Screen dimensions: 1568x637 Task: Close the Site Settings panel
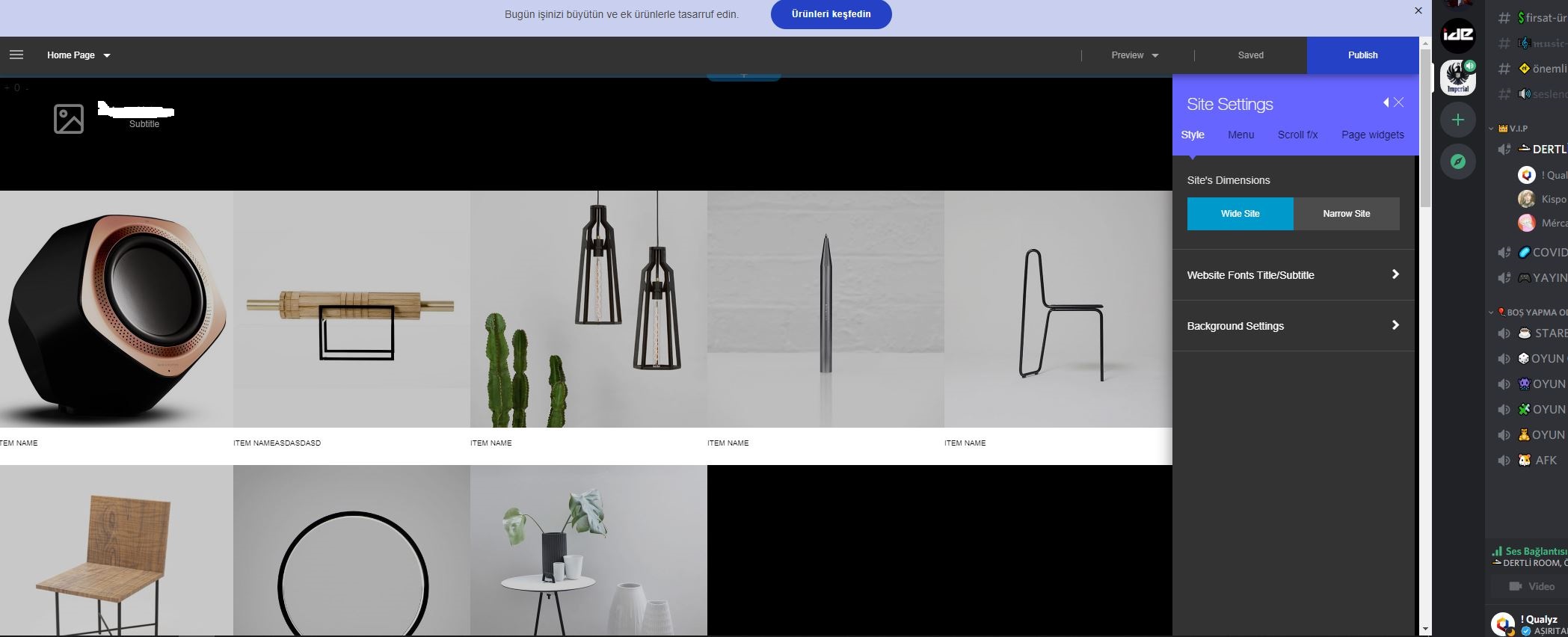tap(1399, 102)
